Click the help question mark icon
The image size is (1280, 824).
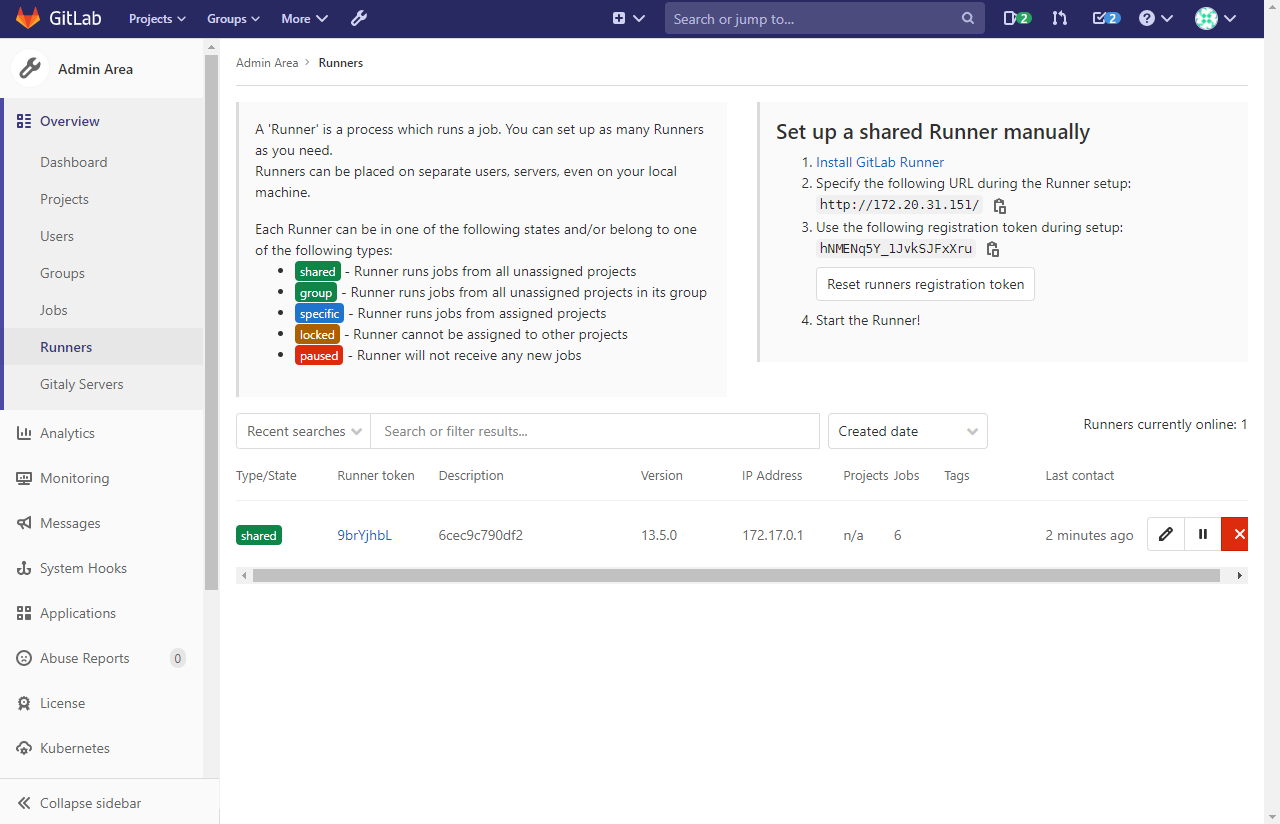[x=1148, y=18]
